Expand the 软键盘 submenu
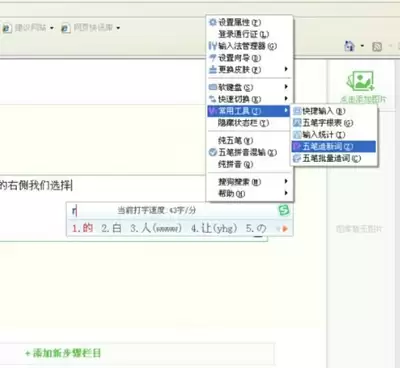The height and width of the screenshot is (368, 400). tap(249, 87)
